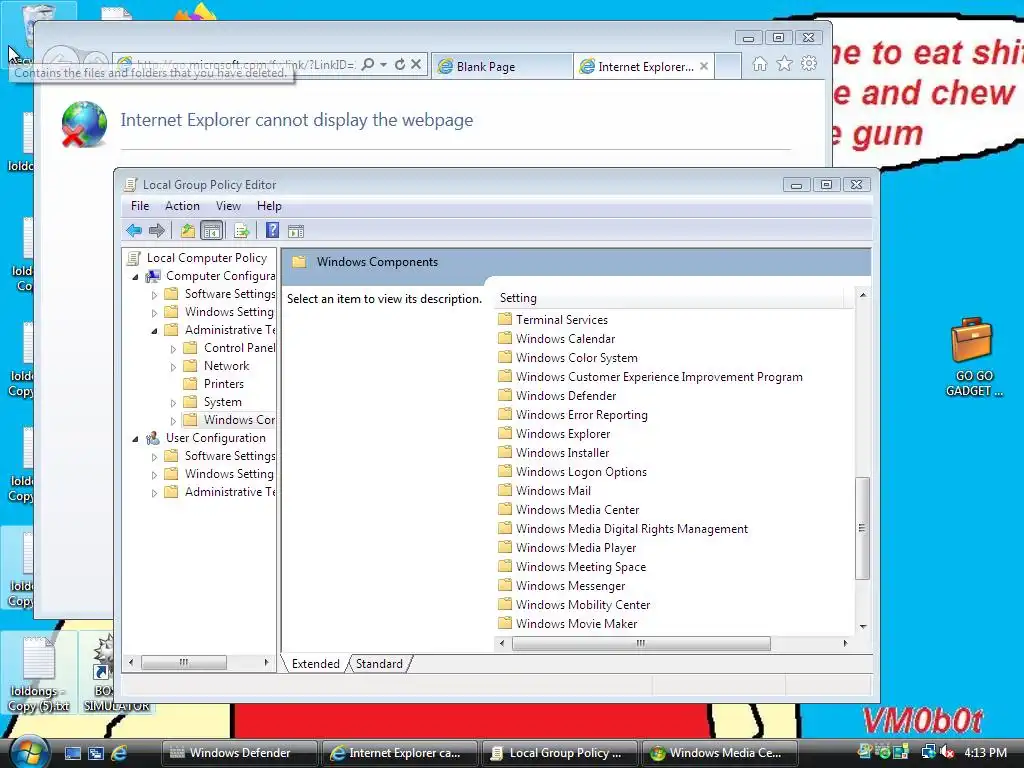1024x768 pixels.
Task: Expand the Windows Components tree node
Action: 173,421
